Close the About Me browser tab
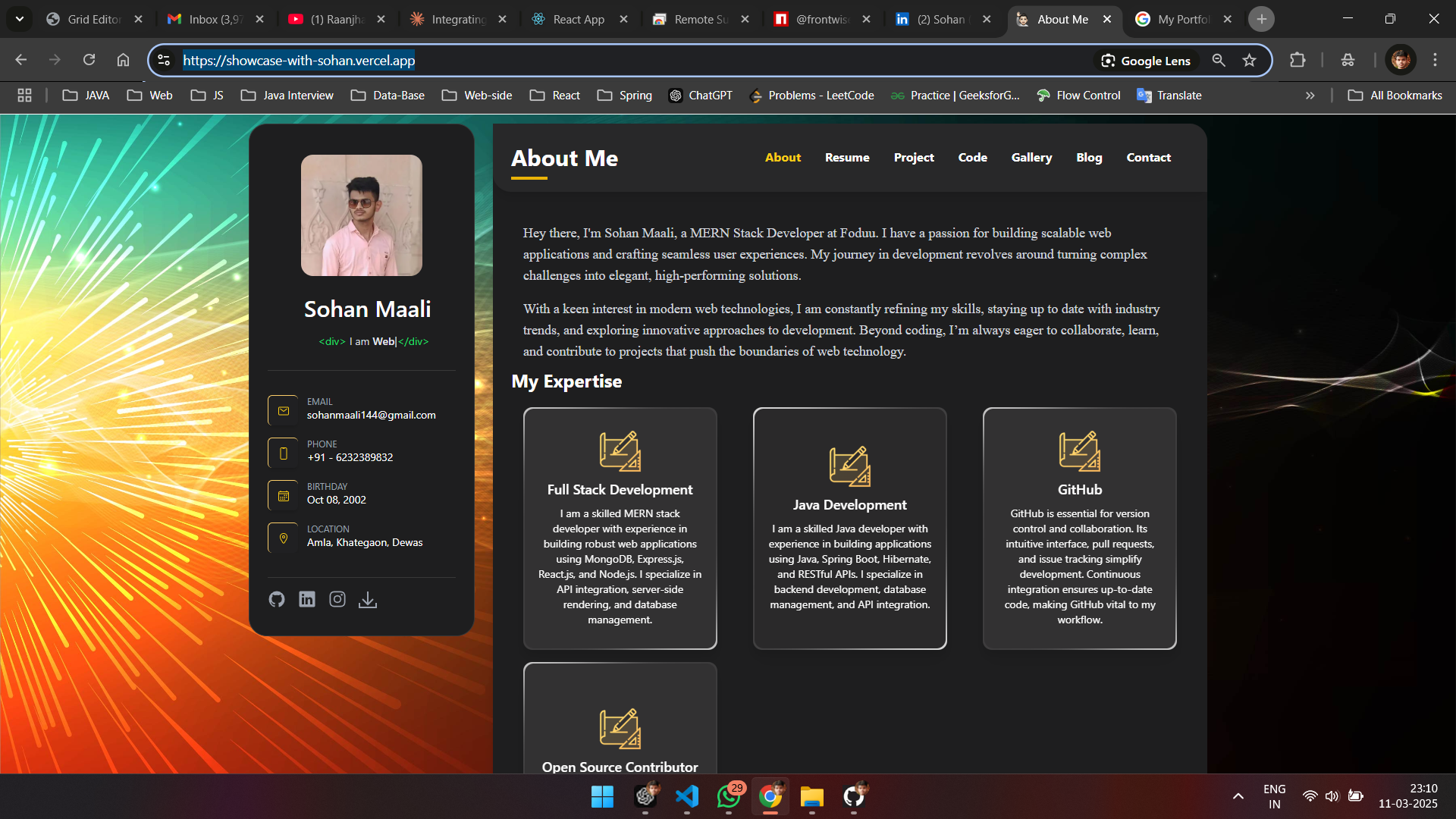The image size is (1456, 819). click(1107, 20)
